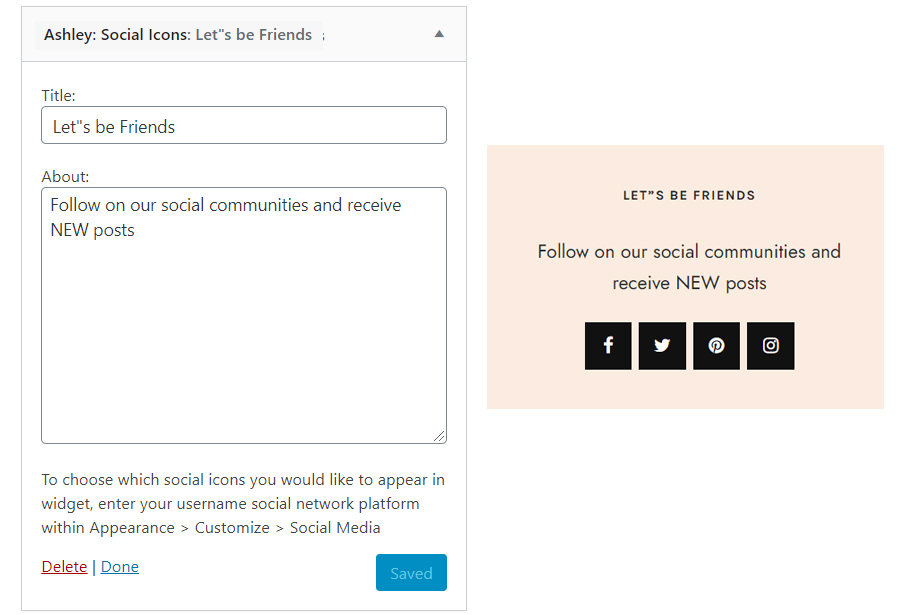Click the preview description about social communities
Image resolution: width=899 pixels, height=615 pixels.
point(689,267)
